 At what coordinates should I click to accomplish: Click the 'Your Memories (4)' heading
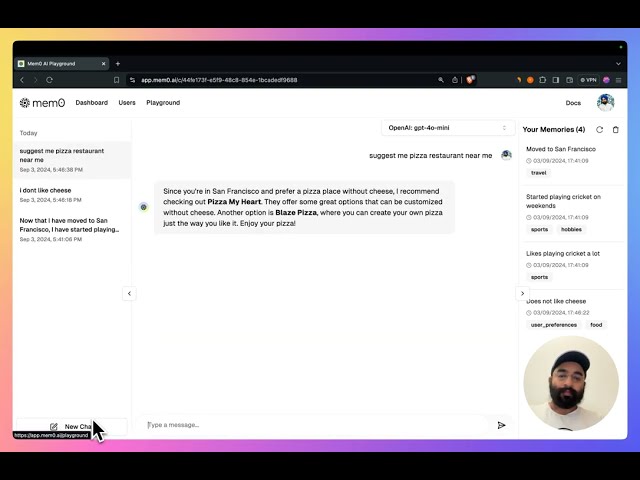pyautogui.click(x=554, y=129)
